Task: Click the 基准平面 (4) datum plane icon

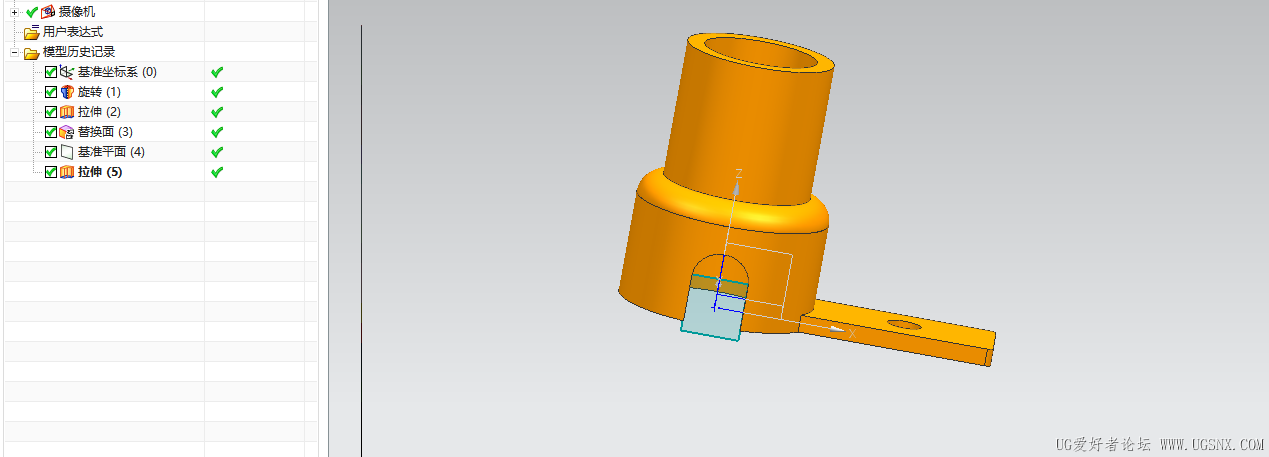Action: tap(67, 152)
